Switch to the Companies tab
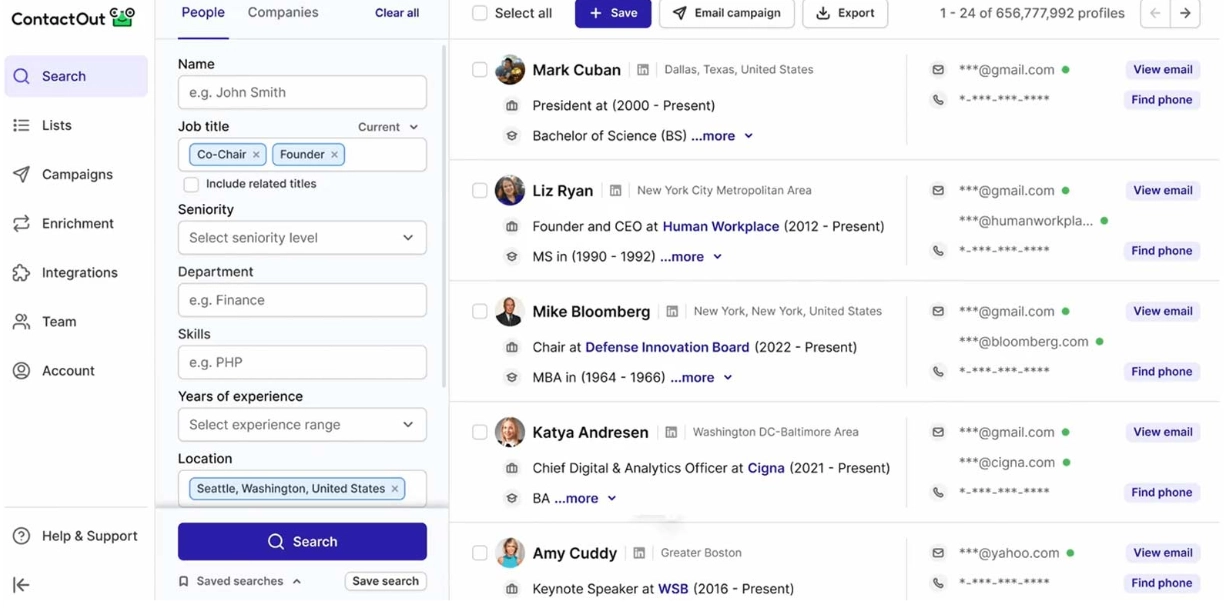This screenshot has height=612, width=1230. (x=283, y=13)
